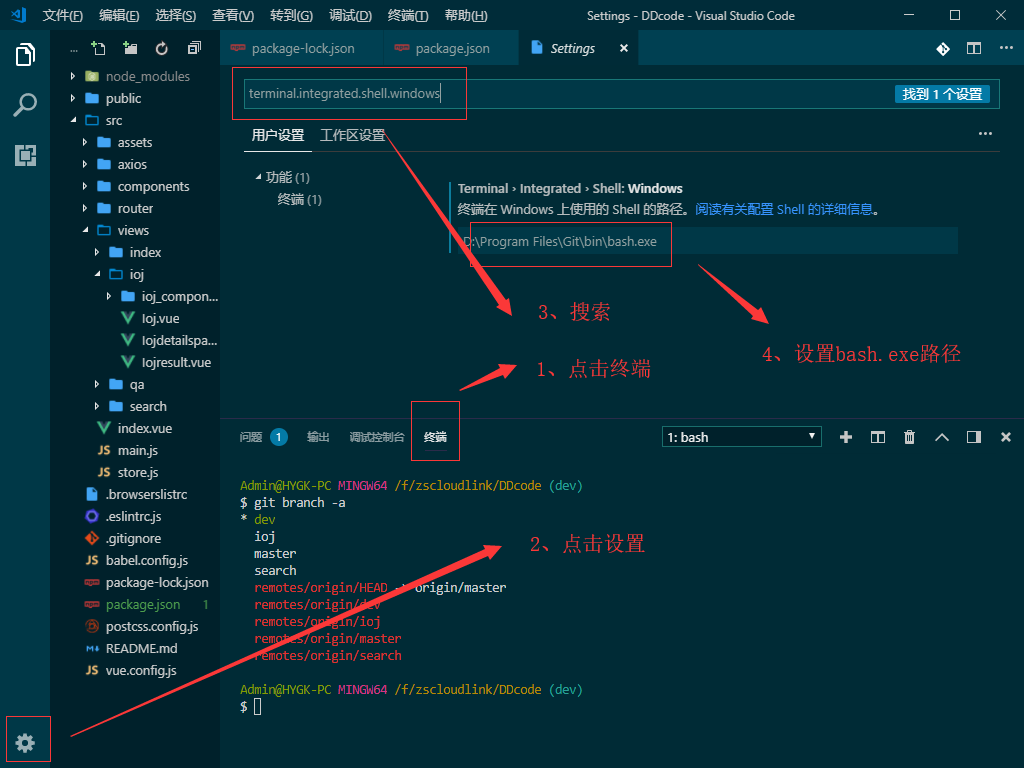Switch to the package.json editor tab
1024x768 pixels.
tap(452, 48)
